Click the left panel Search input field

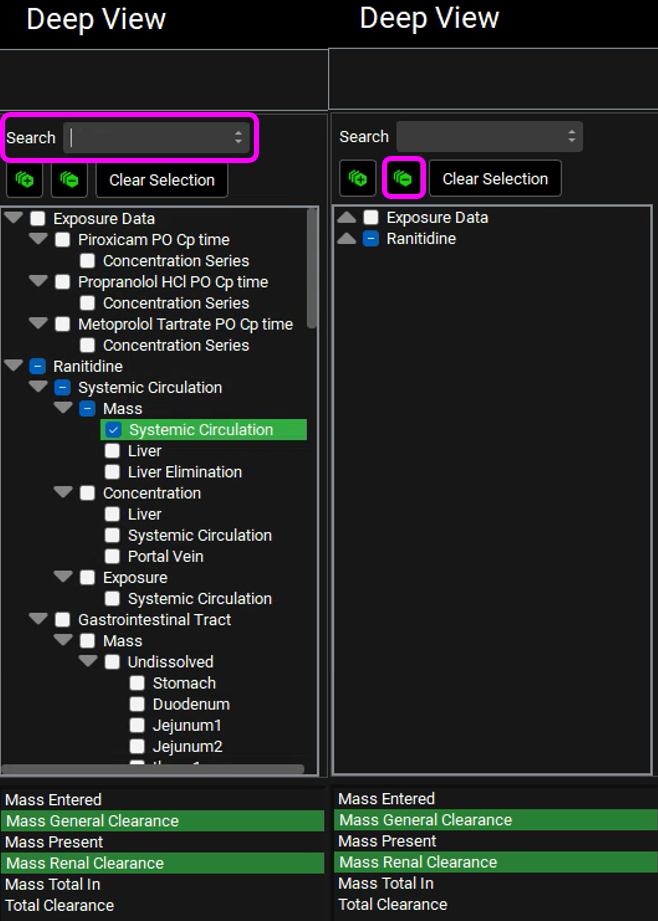148,138
